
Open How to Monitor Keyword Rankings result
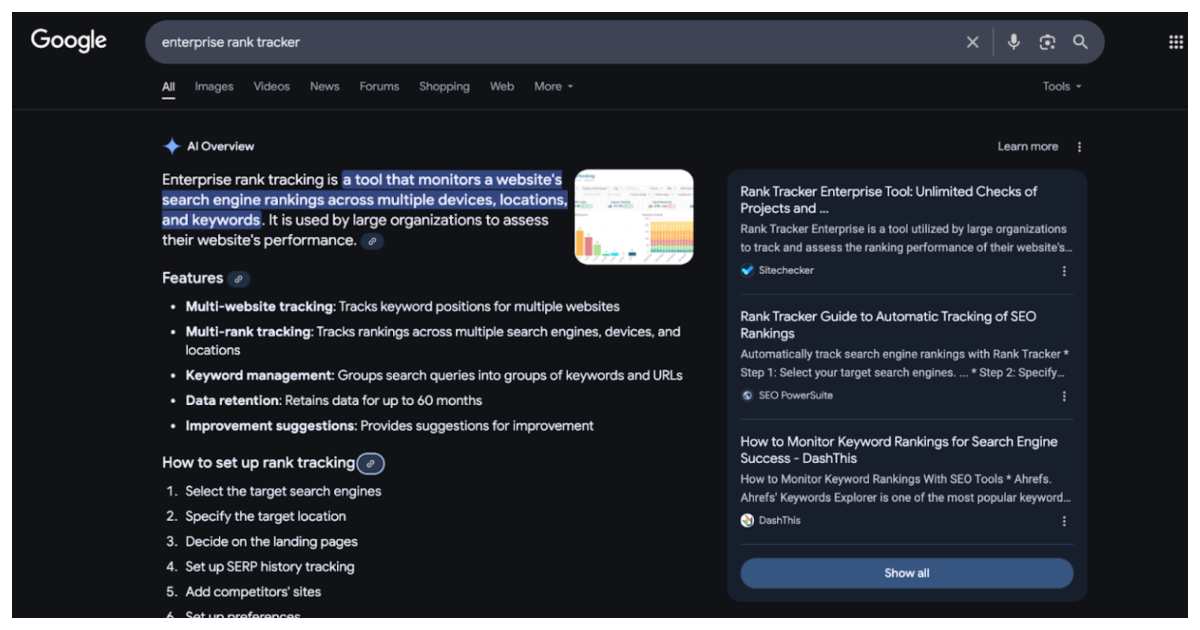[898, 450]
